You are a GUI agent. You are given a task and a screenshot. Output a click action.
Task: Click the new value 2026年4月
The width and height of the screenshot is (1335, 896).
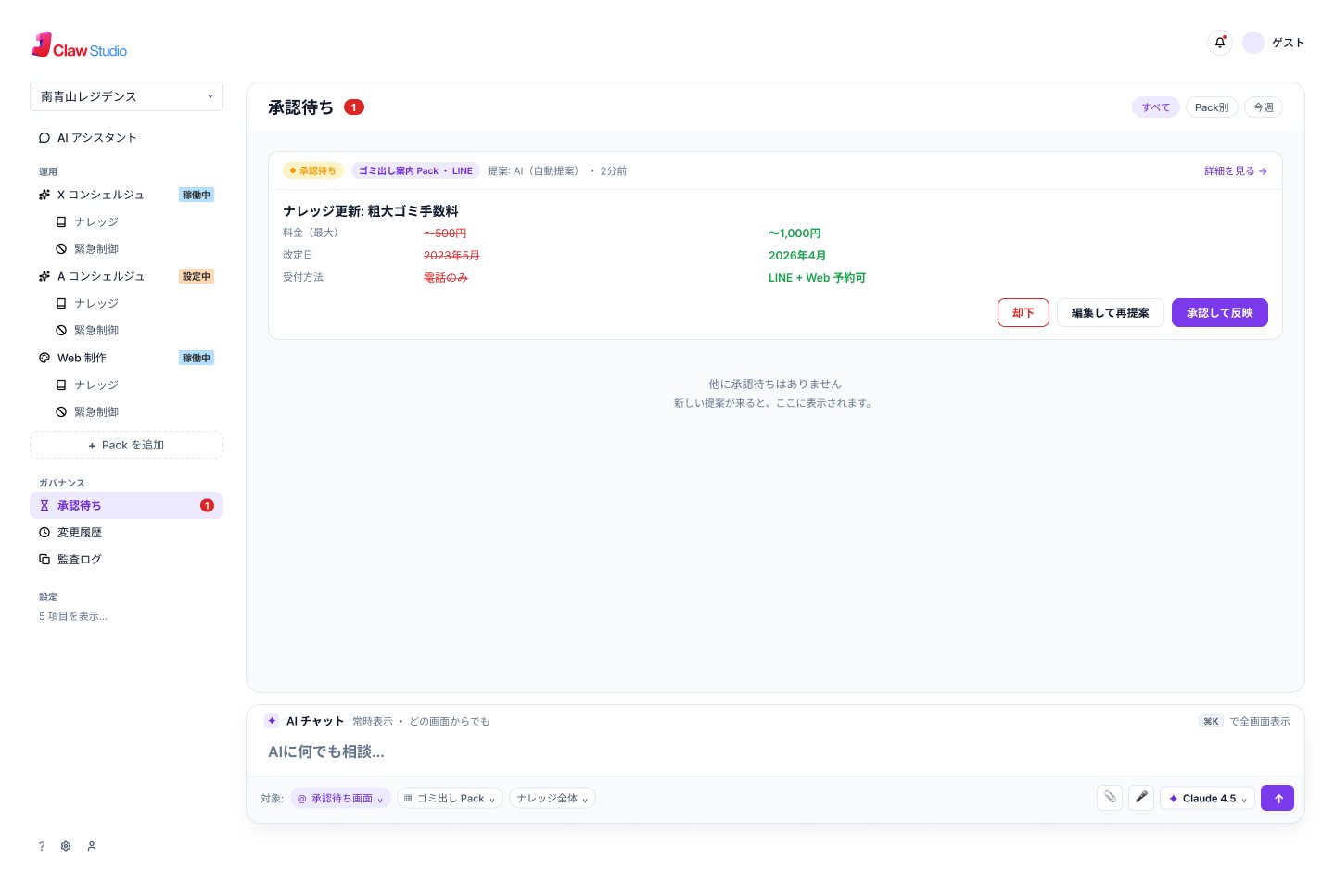(x=797, y=256)
